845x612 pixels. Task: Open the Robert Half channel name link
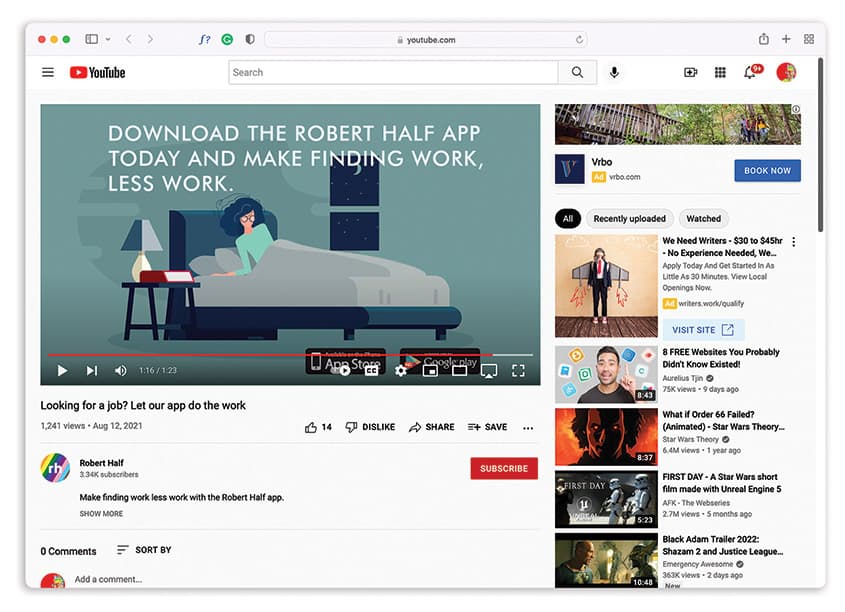click(x=101, y=463)
